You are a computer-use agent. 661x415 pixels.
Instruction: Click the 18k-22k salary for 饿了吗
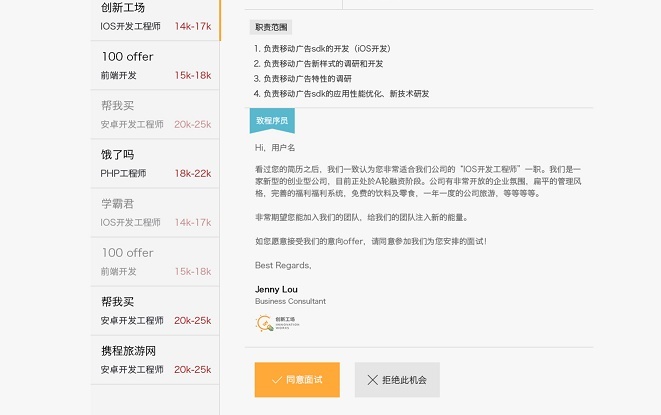pyautogui.click(x=193, y=173)
